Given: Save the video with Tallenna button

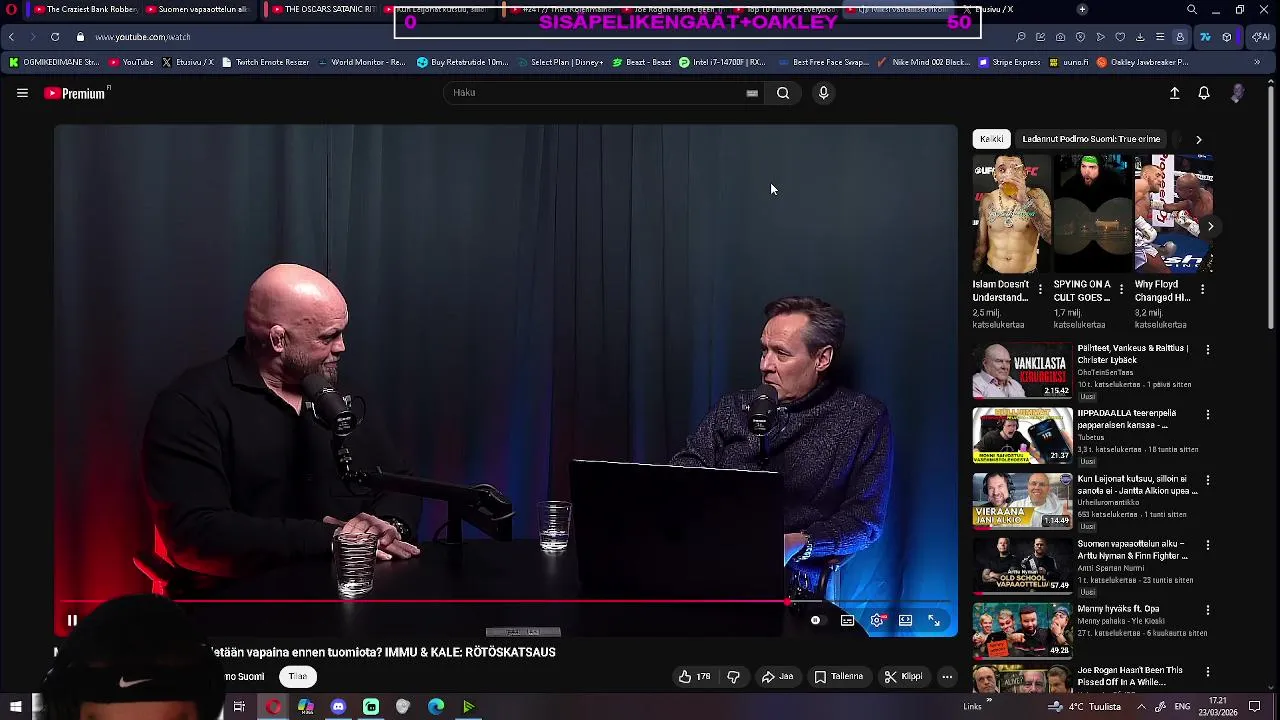Looking at the screenshot, I should 838,677.
